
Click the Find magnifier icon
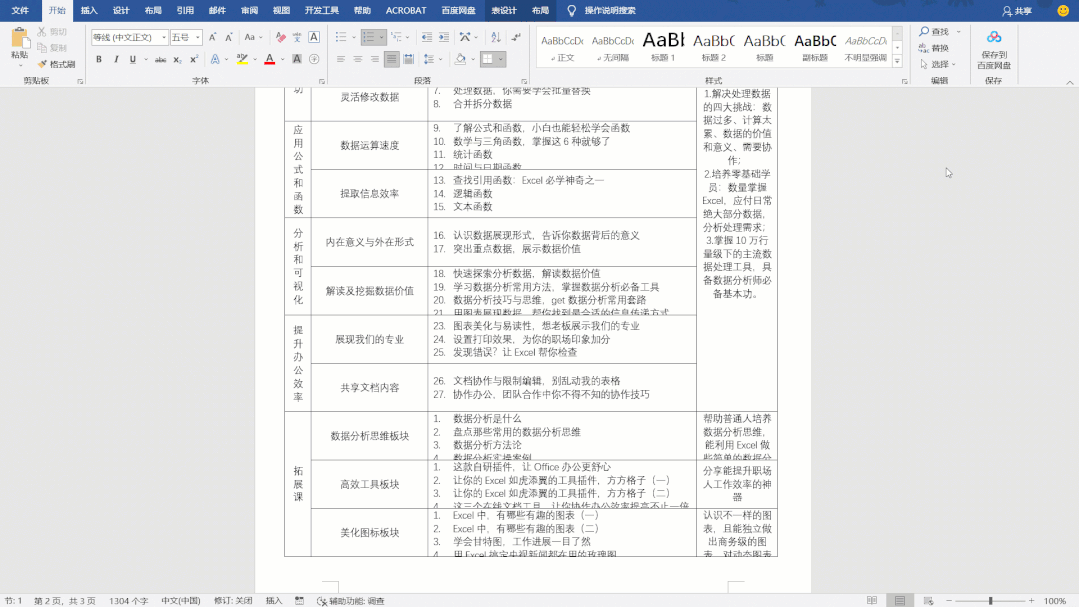pyautogui.click(x=924, y=32)
